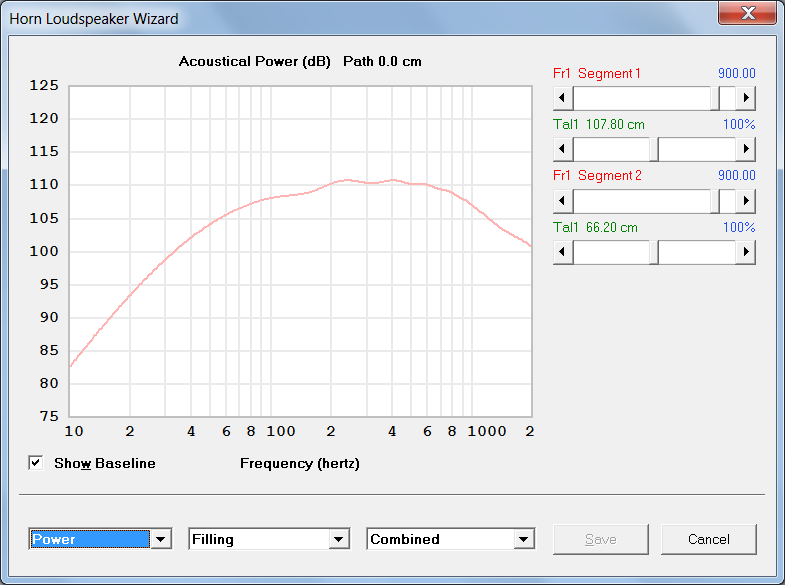Screen dimensions: 785x585
Task: Click right arrow of Tal1 107.80 cm scrollbar
Action: [x=745, y=149]
